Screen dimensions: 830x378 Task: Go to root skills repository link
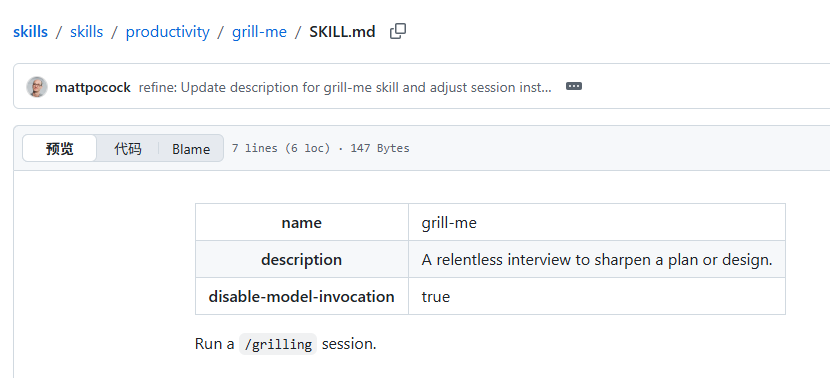(30, 32)
